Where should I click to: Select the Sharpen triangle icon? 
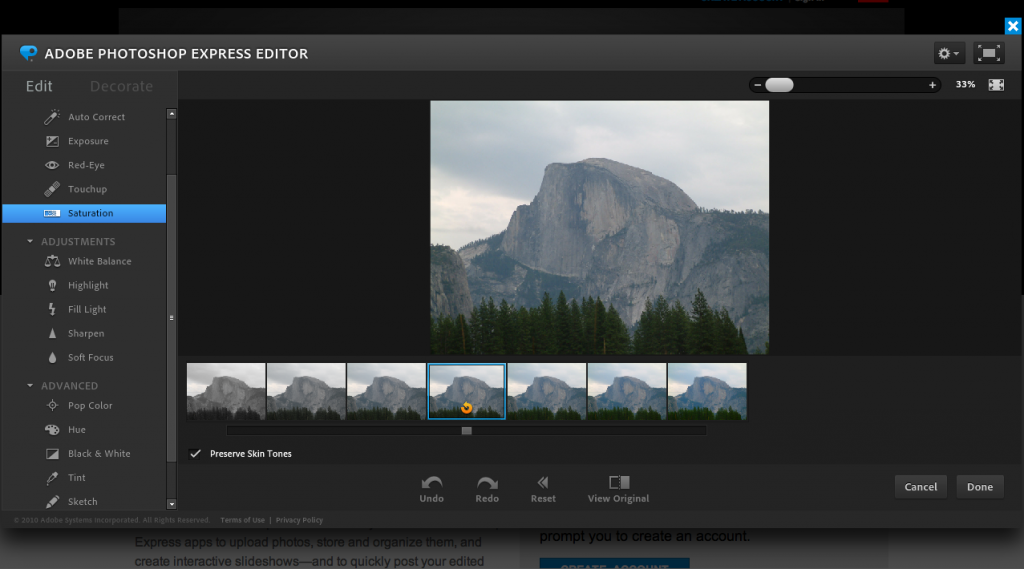[x=52, y=334]
